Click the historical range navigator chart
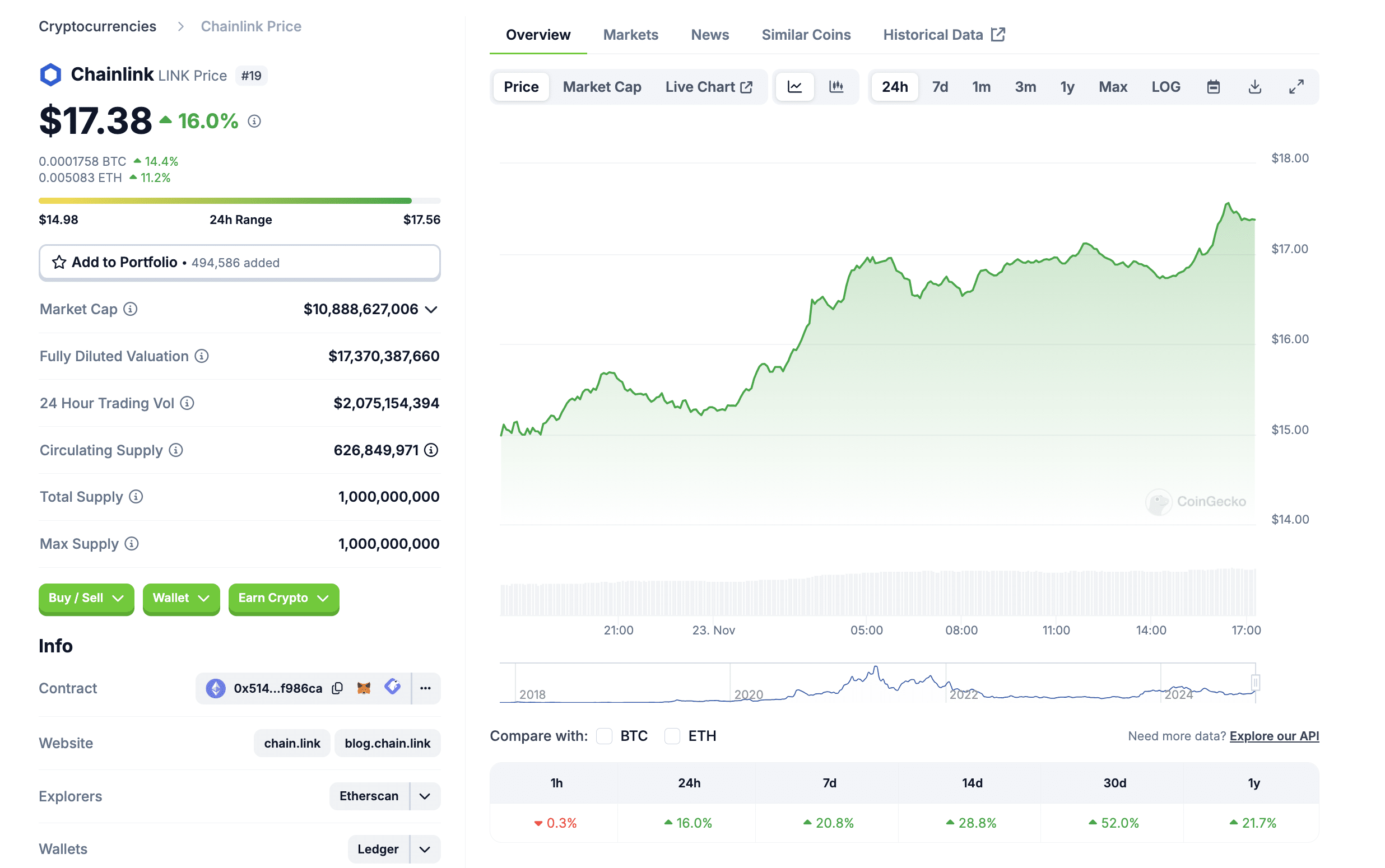1385x868 pixels. tap(877, 683)
